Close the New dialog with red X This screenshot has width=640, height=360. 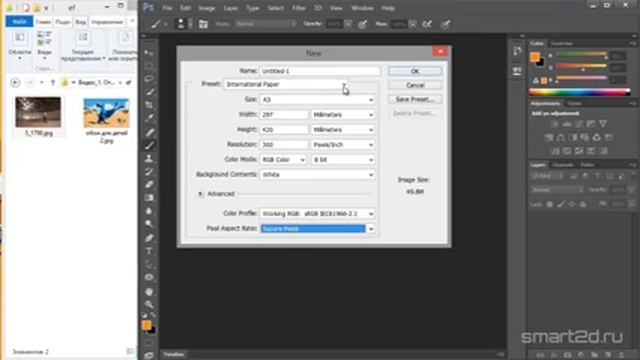coord(440,51)
